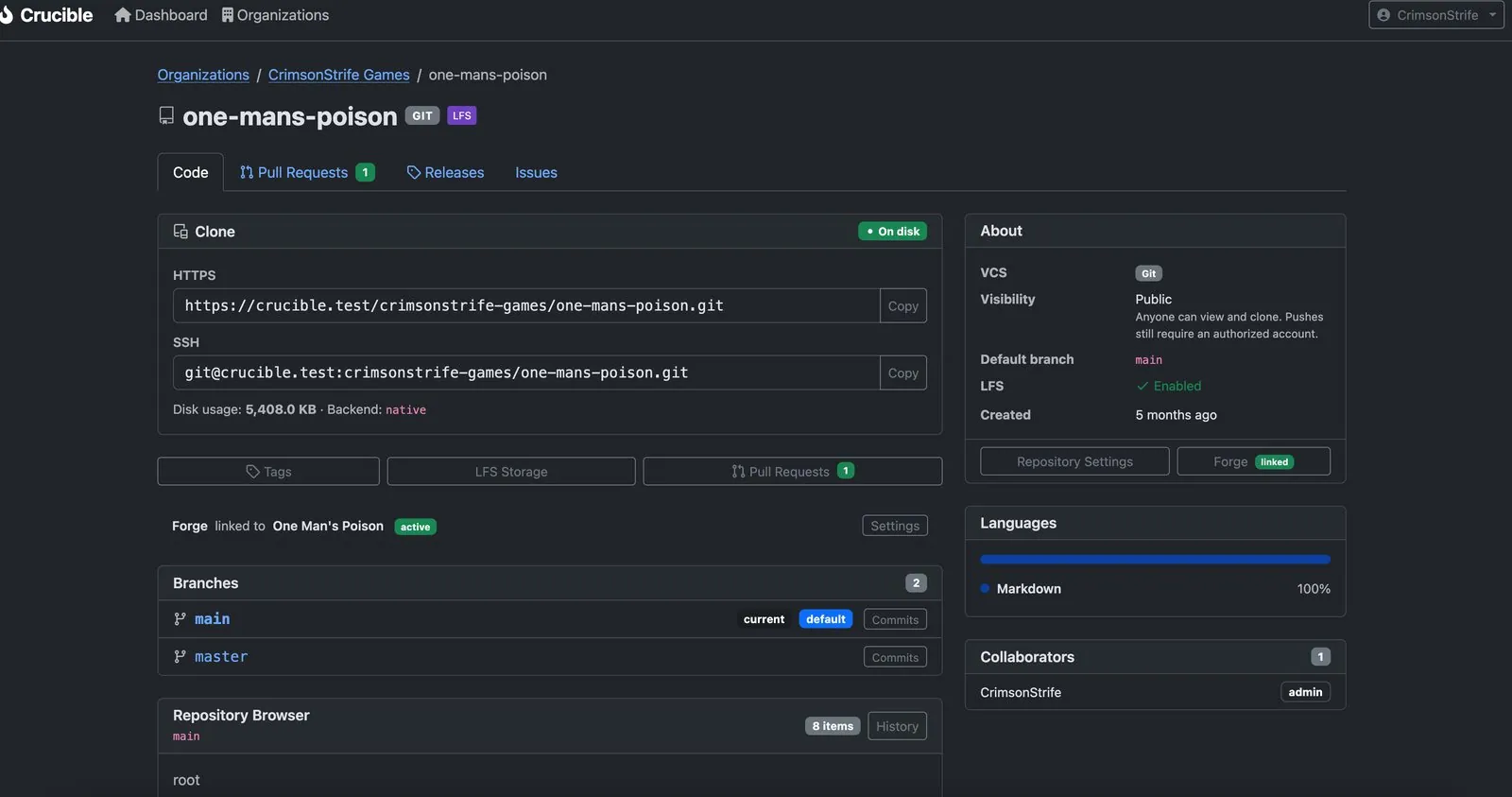
Task: Click the Organizations building icon
Action: point(228,15)
